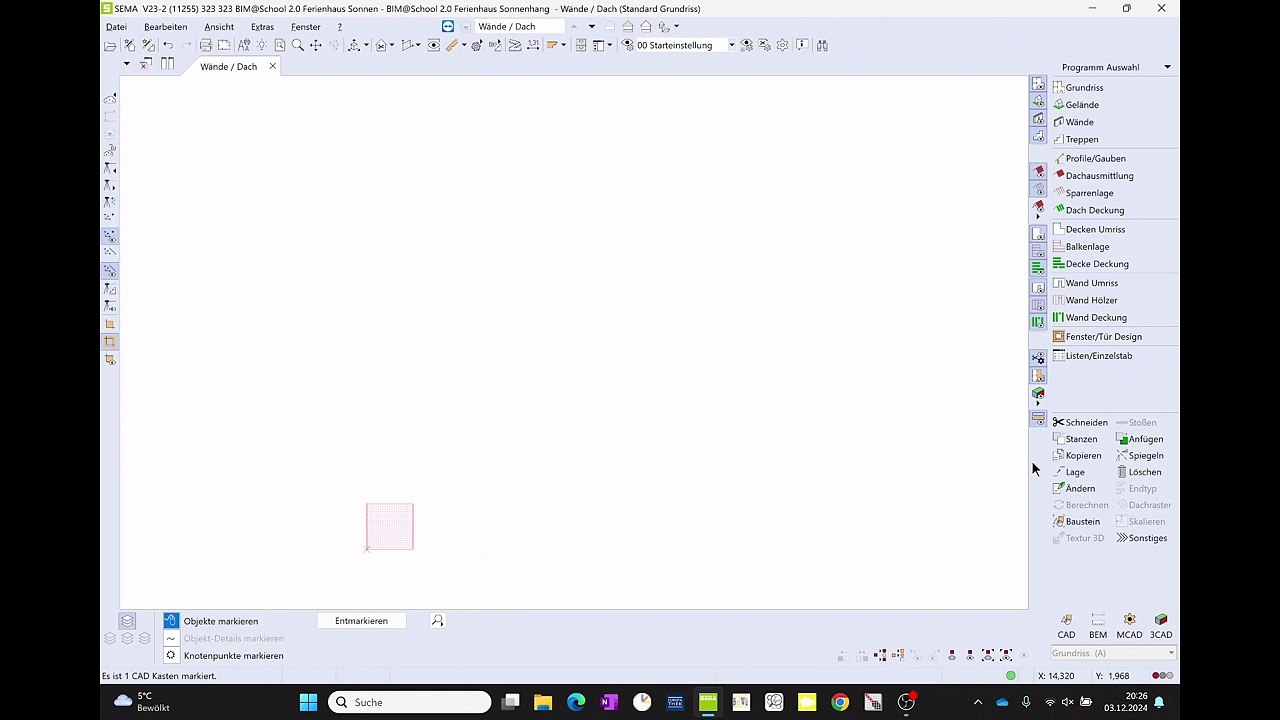Expand the Sonstiges tools

click(x=1142, y=538)
